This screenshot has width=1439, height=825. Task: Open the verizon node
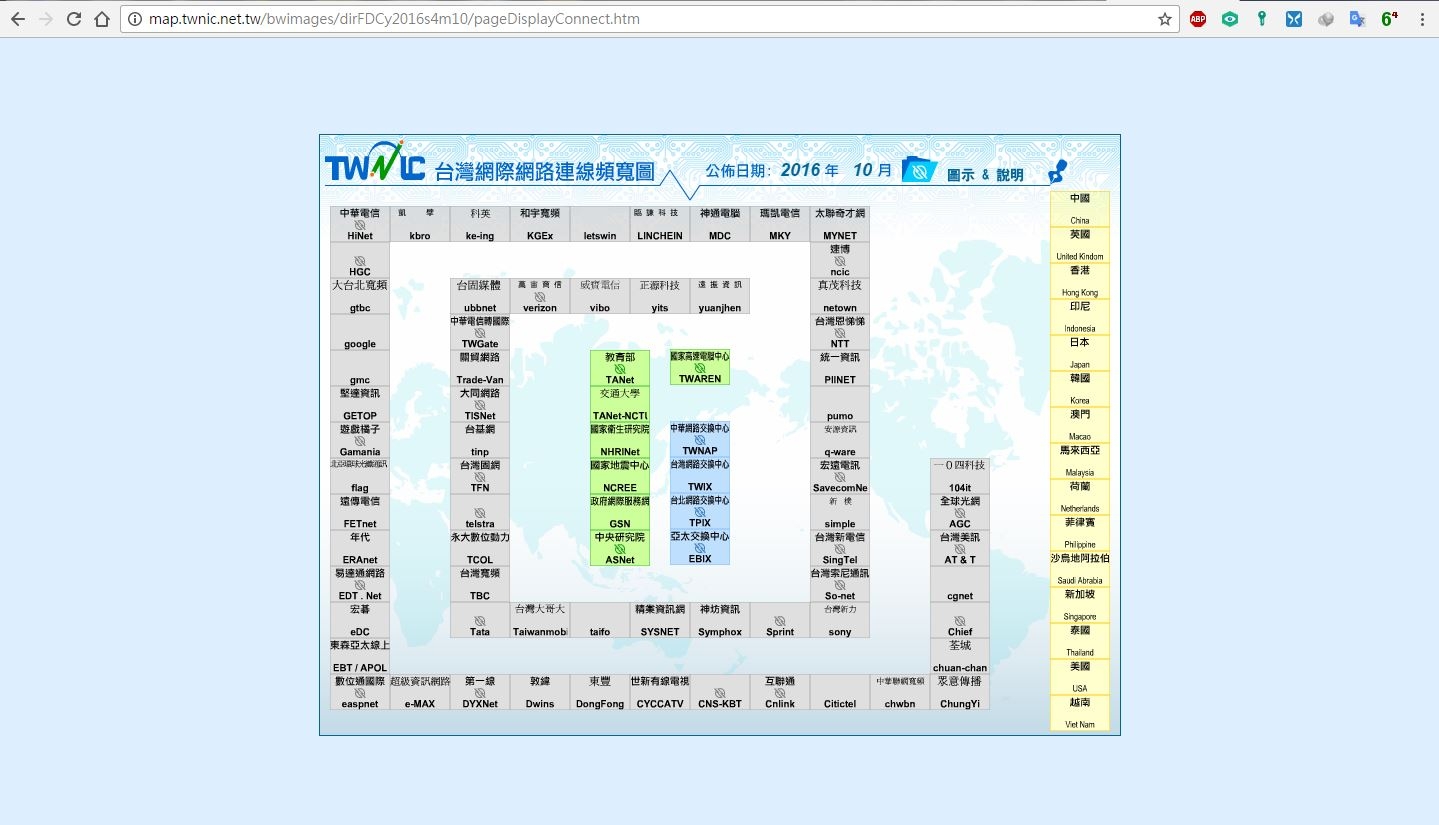coord(540,296)
